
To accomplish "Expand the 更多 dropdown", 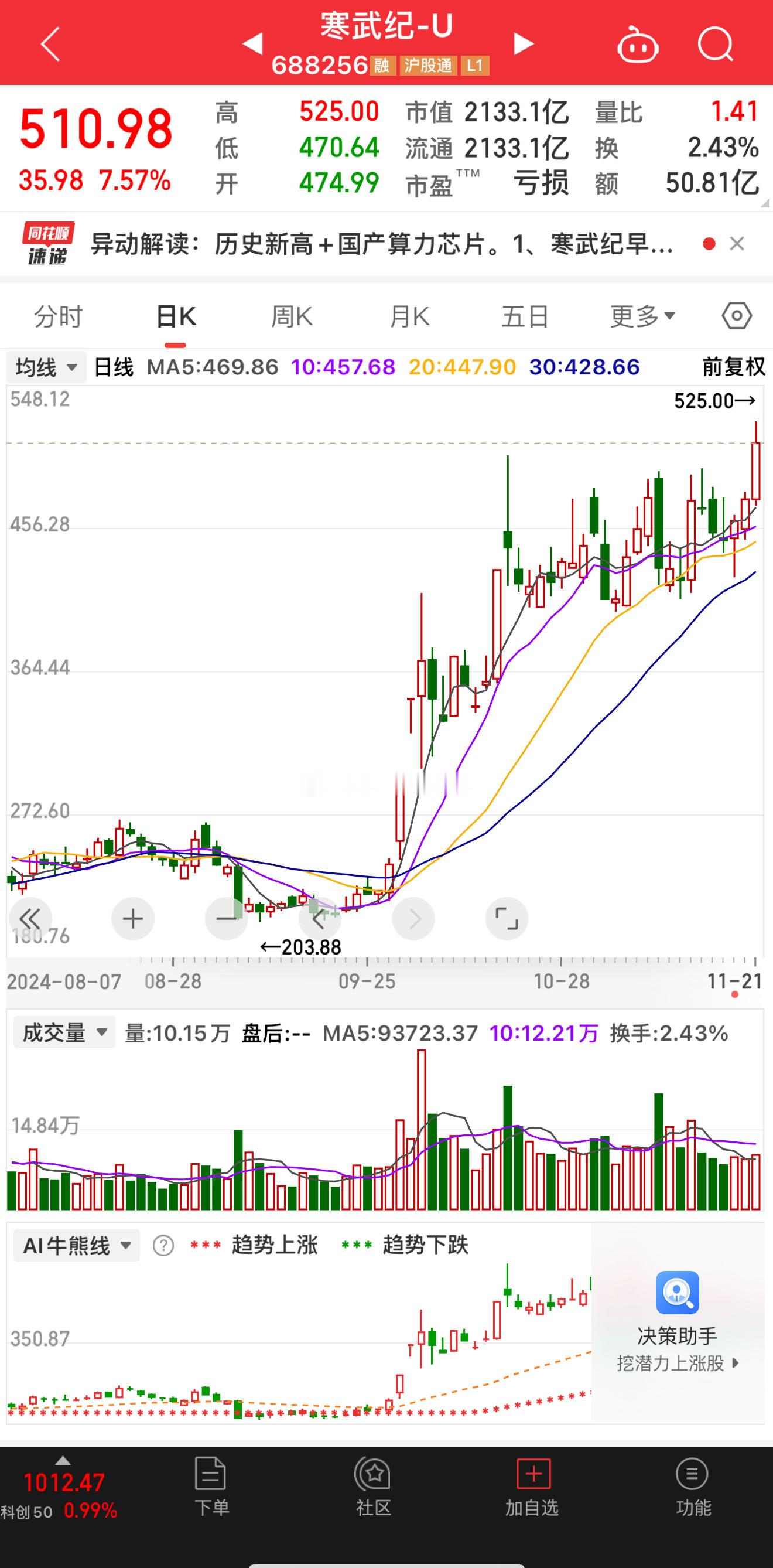I will click(x=643, y=316).
